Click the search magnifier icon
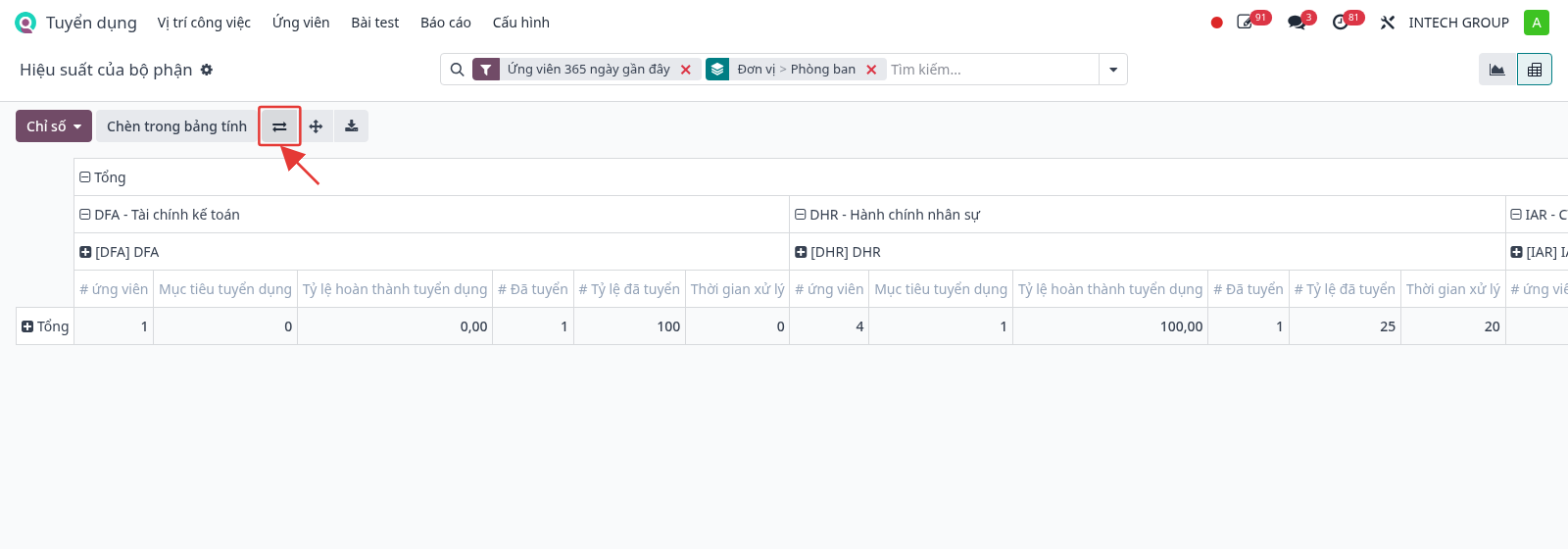 coord(457,70)
